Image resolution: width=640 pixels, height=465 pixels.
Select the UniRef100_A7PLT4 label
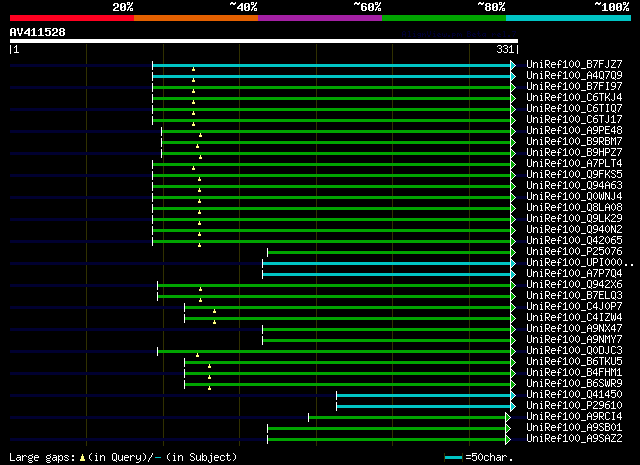click(574, 163)
